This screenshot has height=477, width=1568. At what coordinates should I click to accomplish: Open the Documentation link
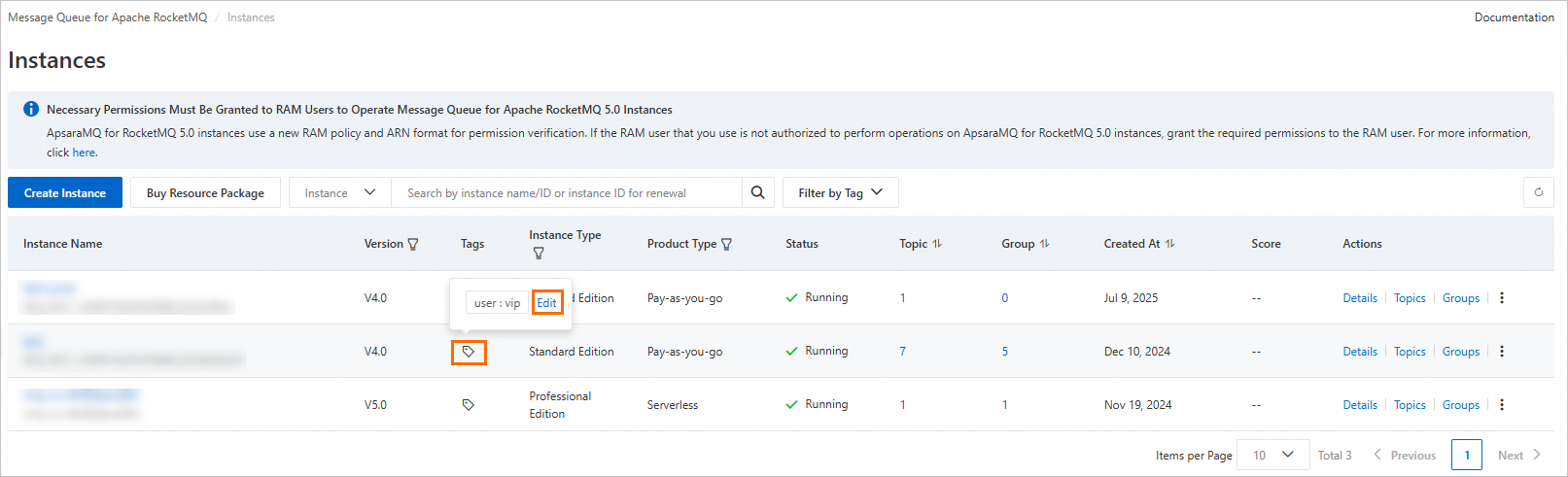pyautogui.click(x=1514, y=17)
